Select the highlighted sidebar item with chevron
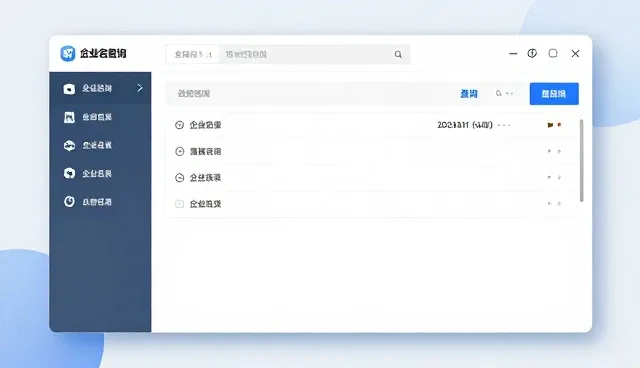The image size is (640, 368). 100,88
